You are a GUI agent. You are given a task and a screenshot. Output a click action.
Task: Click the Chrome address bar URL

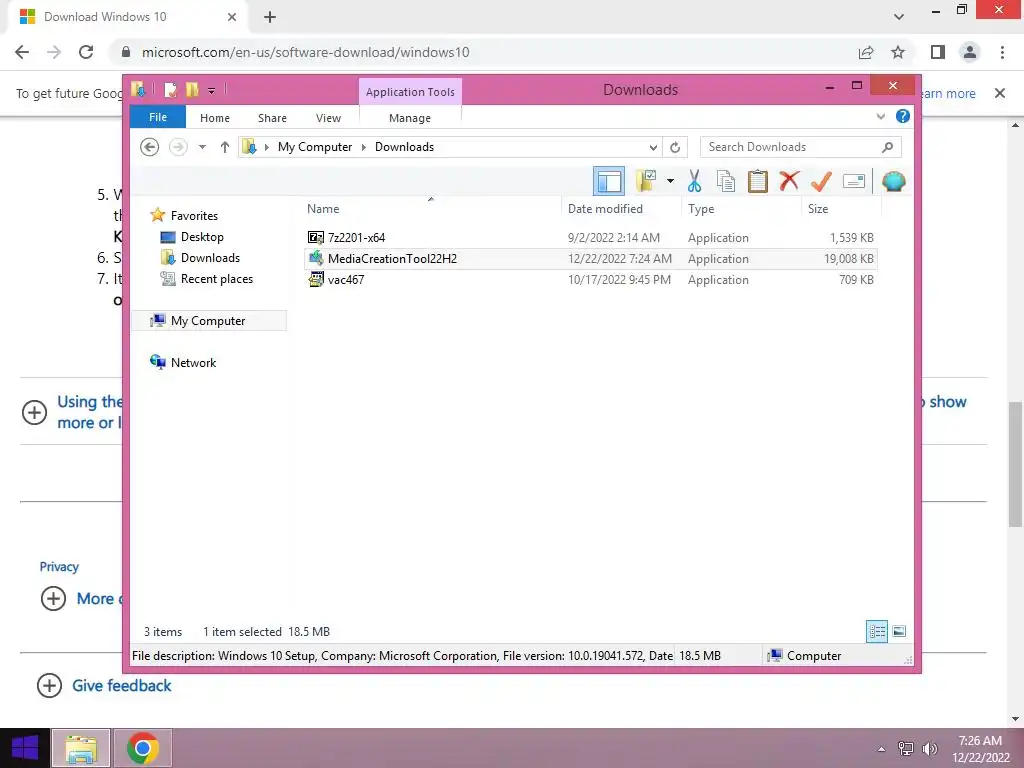pyautogui.click(x=306, y=52)
